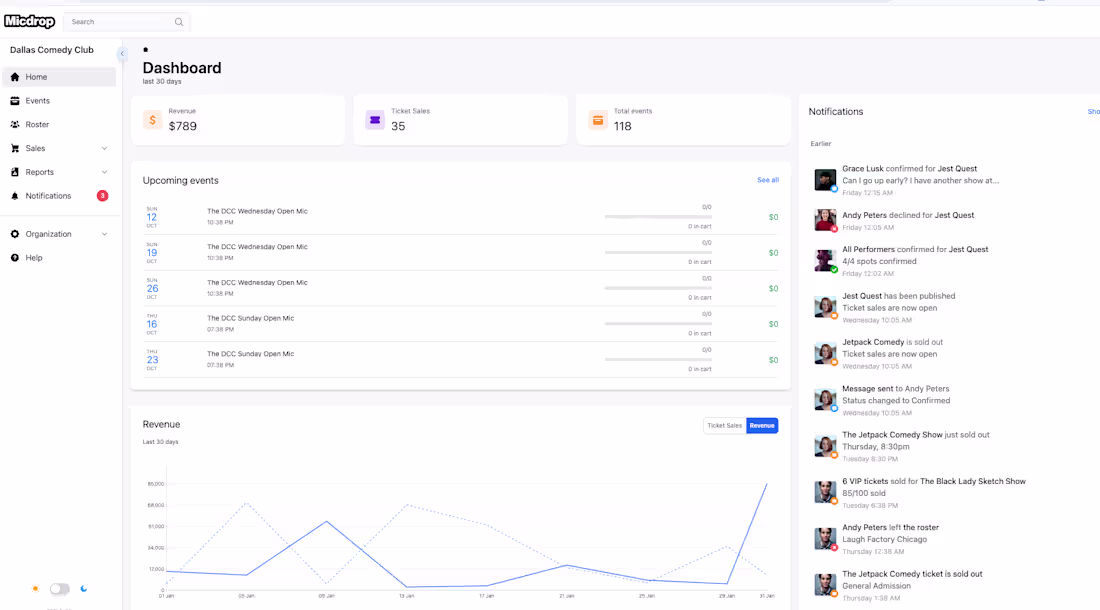This screenshot has width=1100, height=610.
Task: Click 'See all' upcoming events link
Action: [x=767, y=180]
